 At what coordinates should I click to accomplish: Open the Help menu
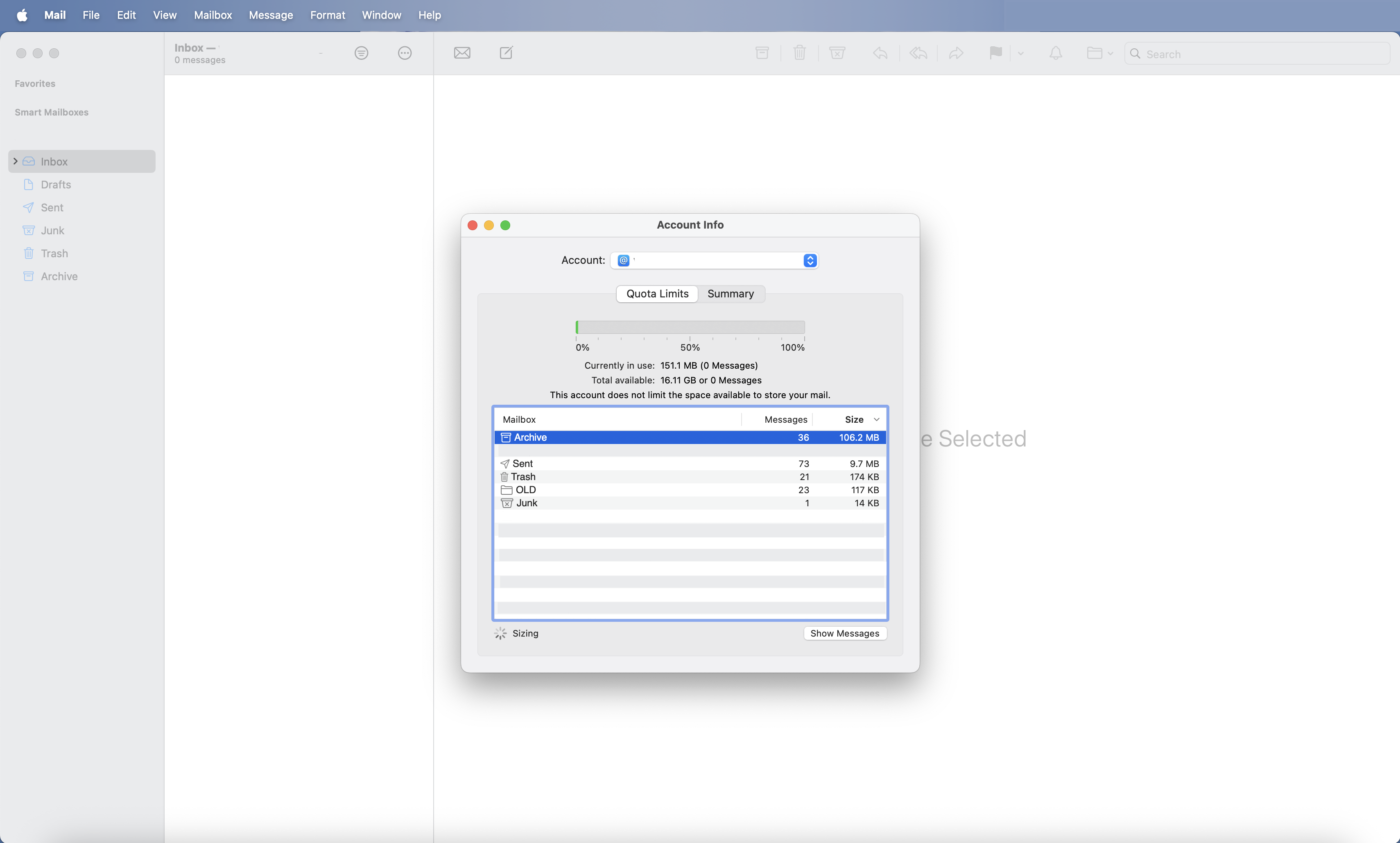429,15
